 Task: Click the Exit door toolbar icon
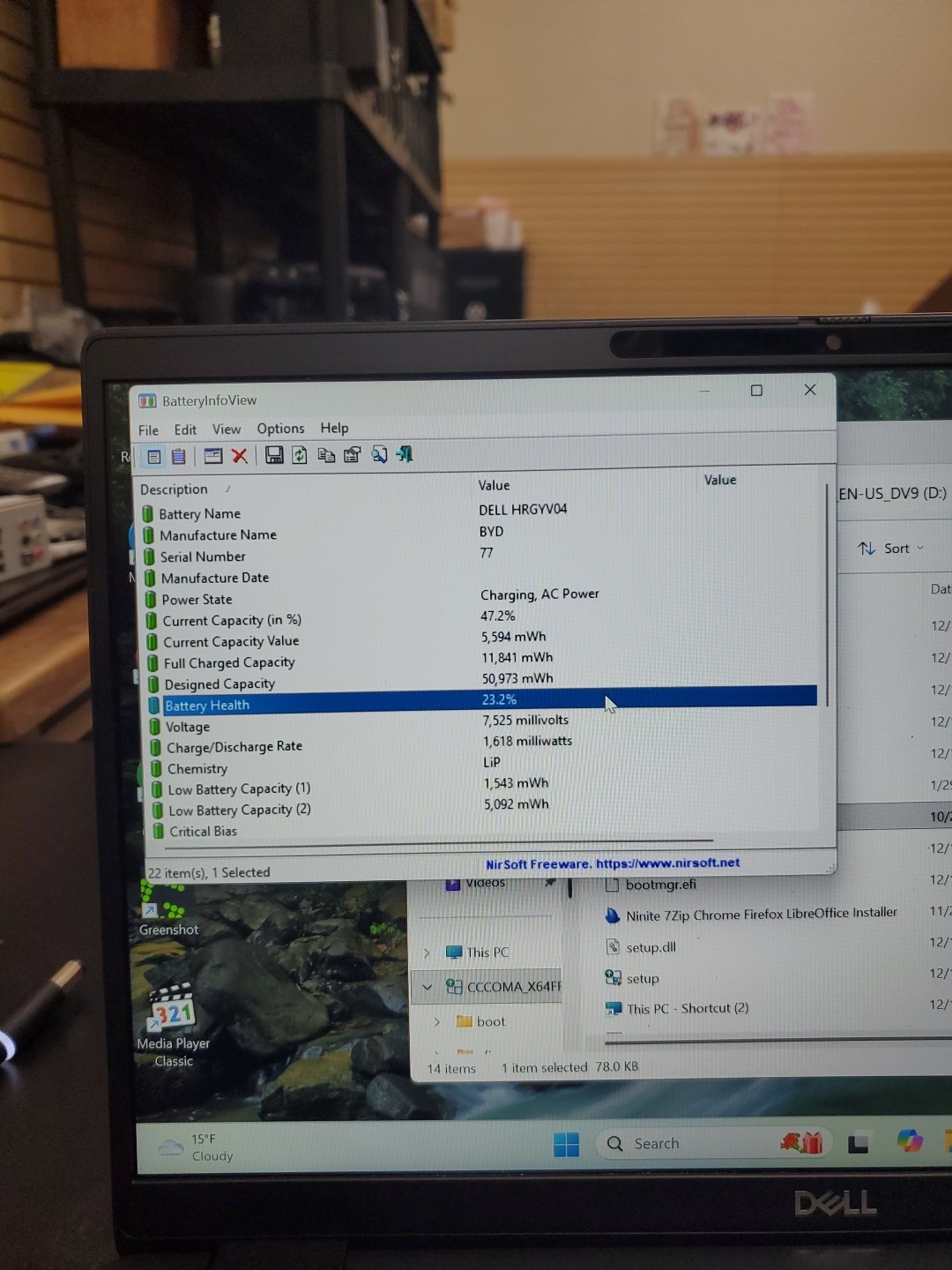coord(405,454)
